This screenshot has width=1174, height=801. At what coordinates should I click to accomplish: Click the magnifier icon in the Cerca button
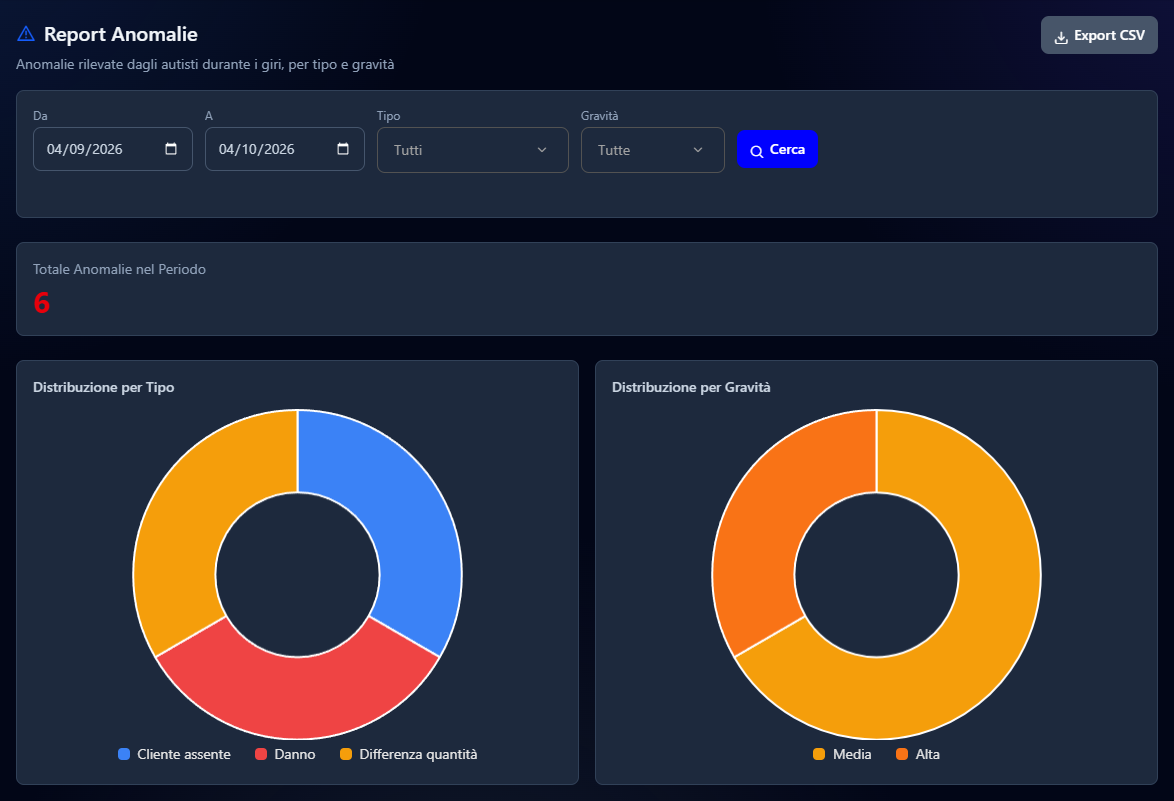[x=757, y=150]
